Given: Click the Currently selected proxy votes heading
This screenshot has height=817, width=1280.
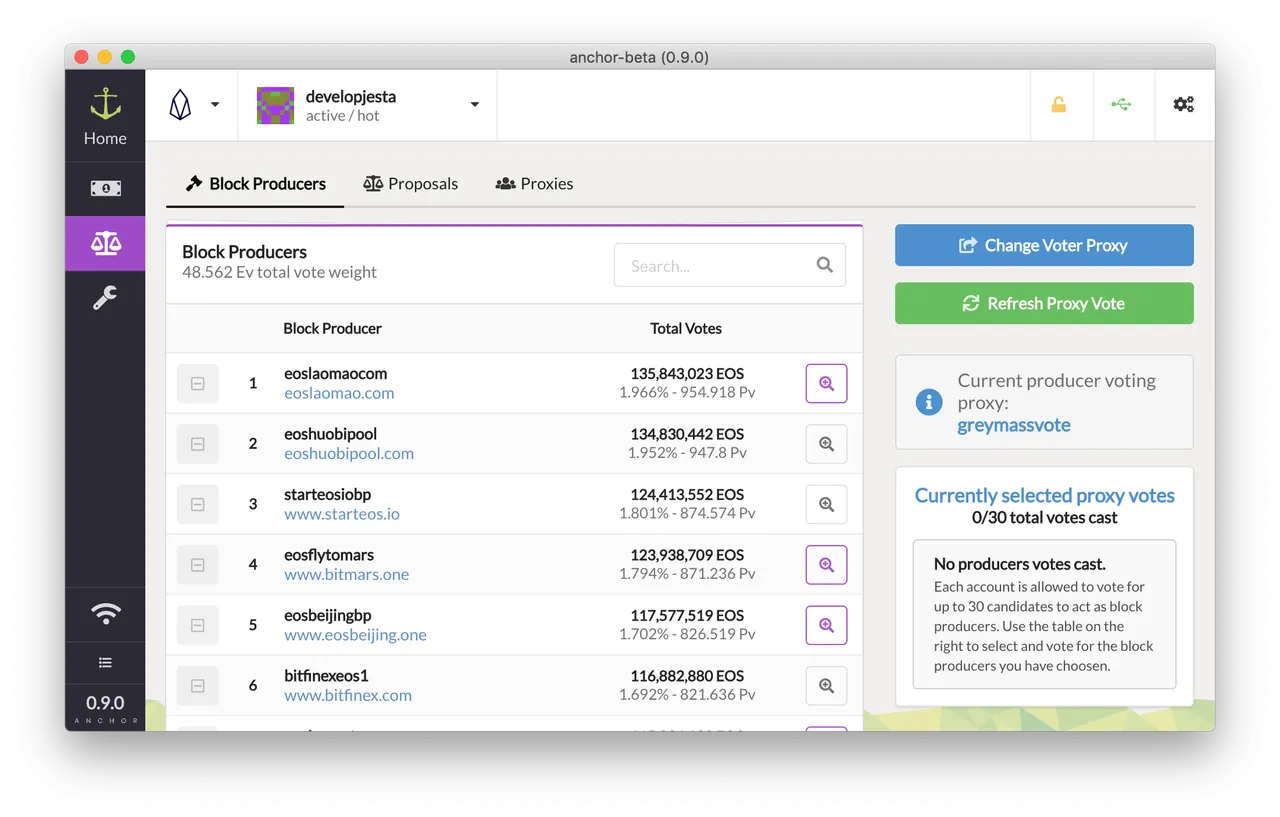Looking at the screenshot, I should tap(1044, 496).
